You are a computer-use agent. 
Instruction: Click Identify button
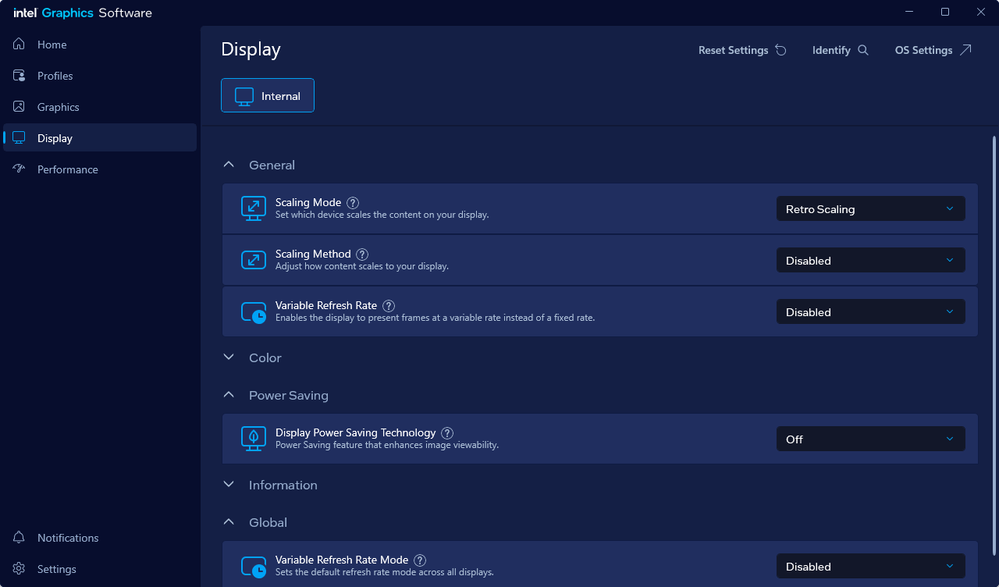(840, 50)
